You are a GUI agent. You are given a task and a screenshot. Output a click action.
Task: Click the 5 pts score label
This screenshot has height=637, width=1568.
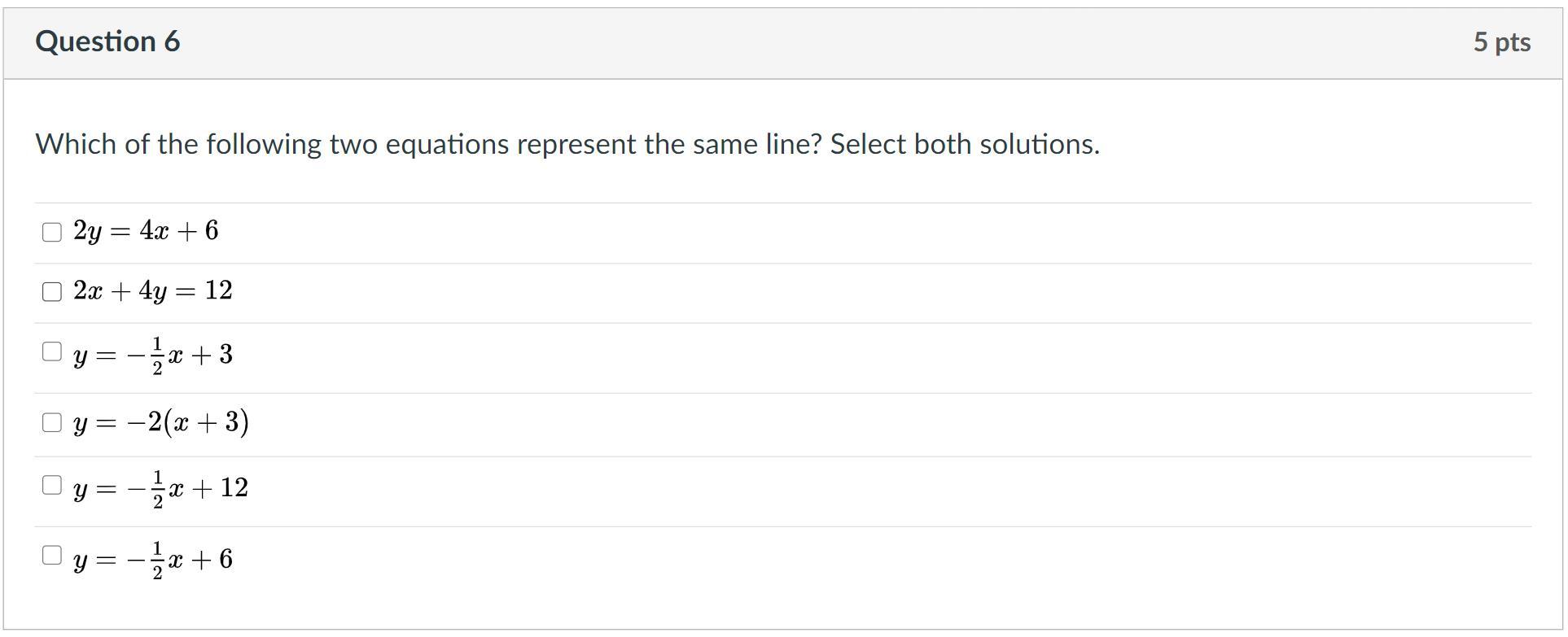click(1501, 42)
